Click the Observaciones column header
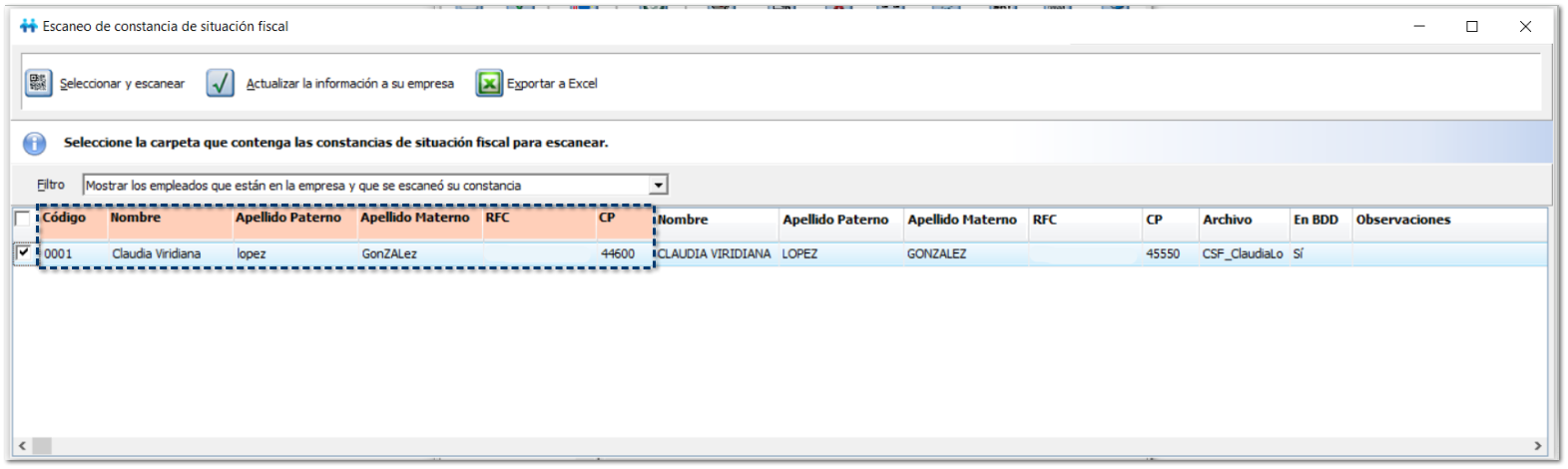This screenshot has height=469, width=1568. pyautogui.click(x=1402, y=220)
